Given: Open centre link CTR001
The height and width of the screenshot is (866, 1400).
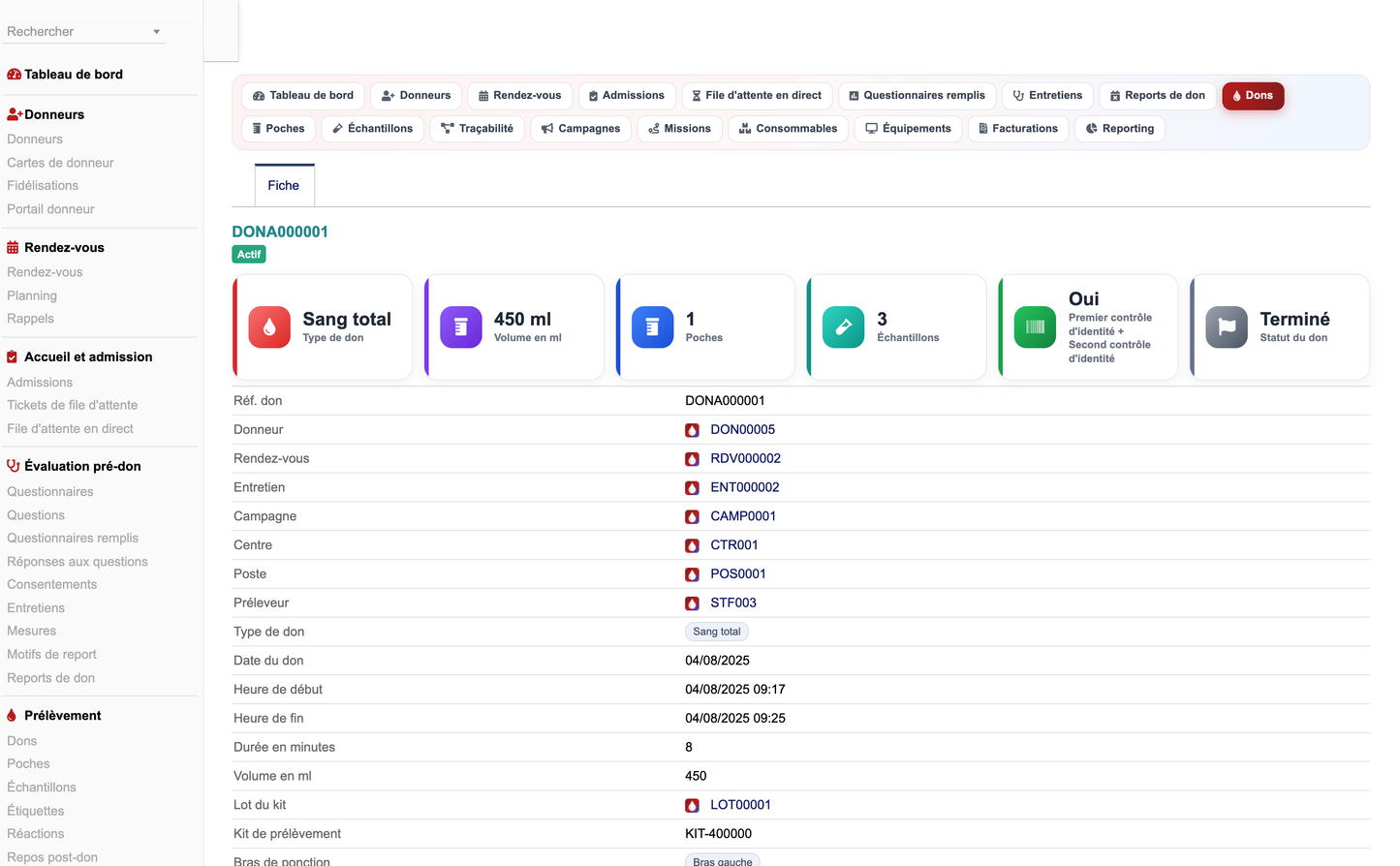Looking at the screenshot, I should pyautogui.click(x=734, y=545).
